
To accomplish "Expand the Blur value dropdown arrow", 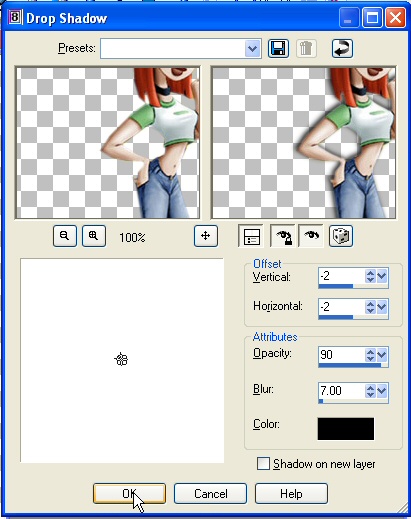I will pyautogui.click(x=382, y=391).
